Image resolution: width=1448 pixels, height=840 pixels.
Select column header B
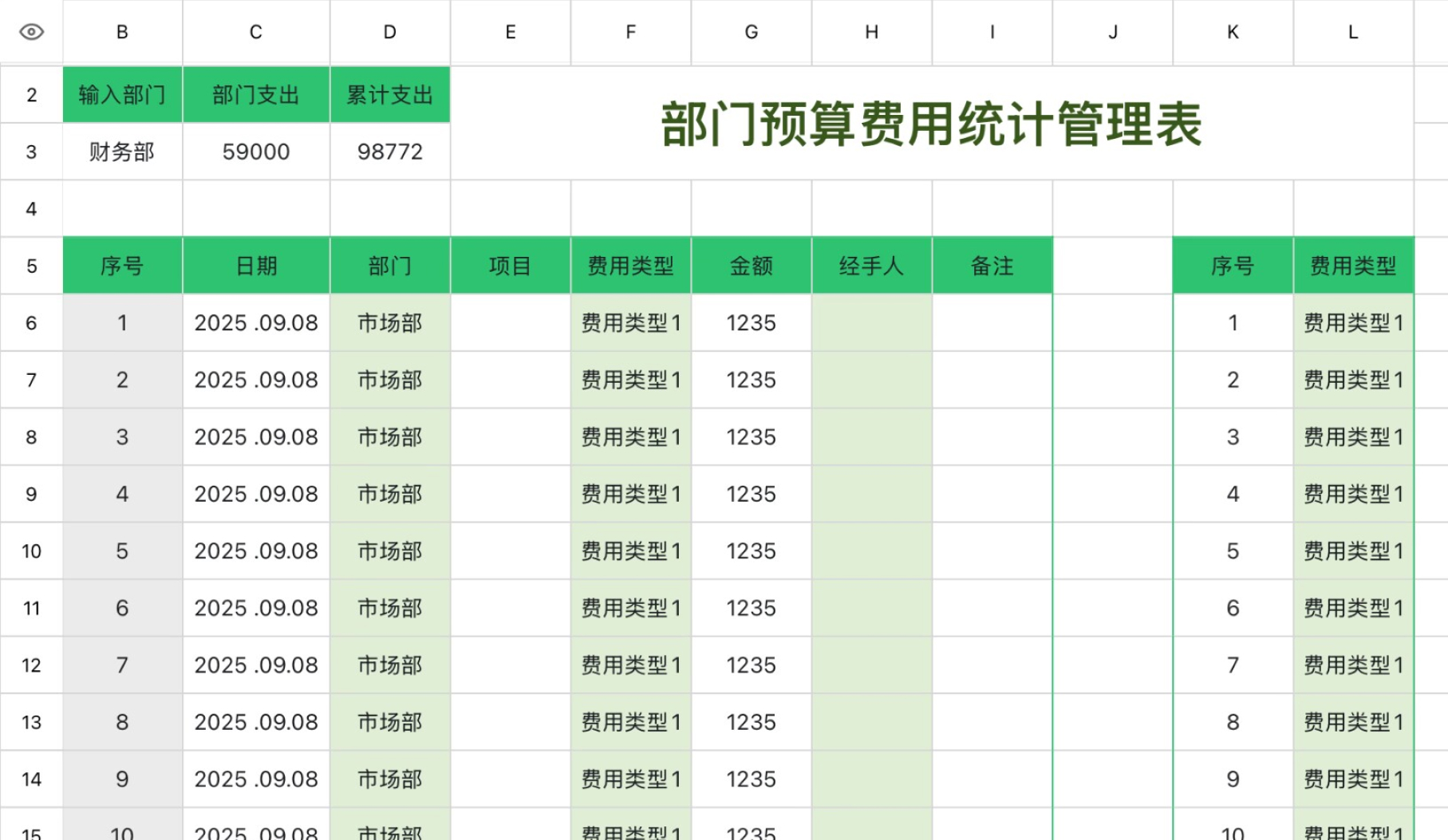(121, 32)
